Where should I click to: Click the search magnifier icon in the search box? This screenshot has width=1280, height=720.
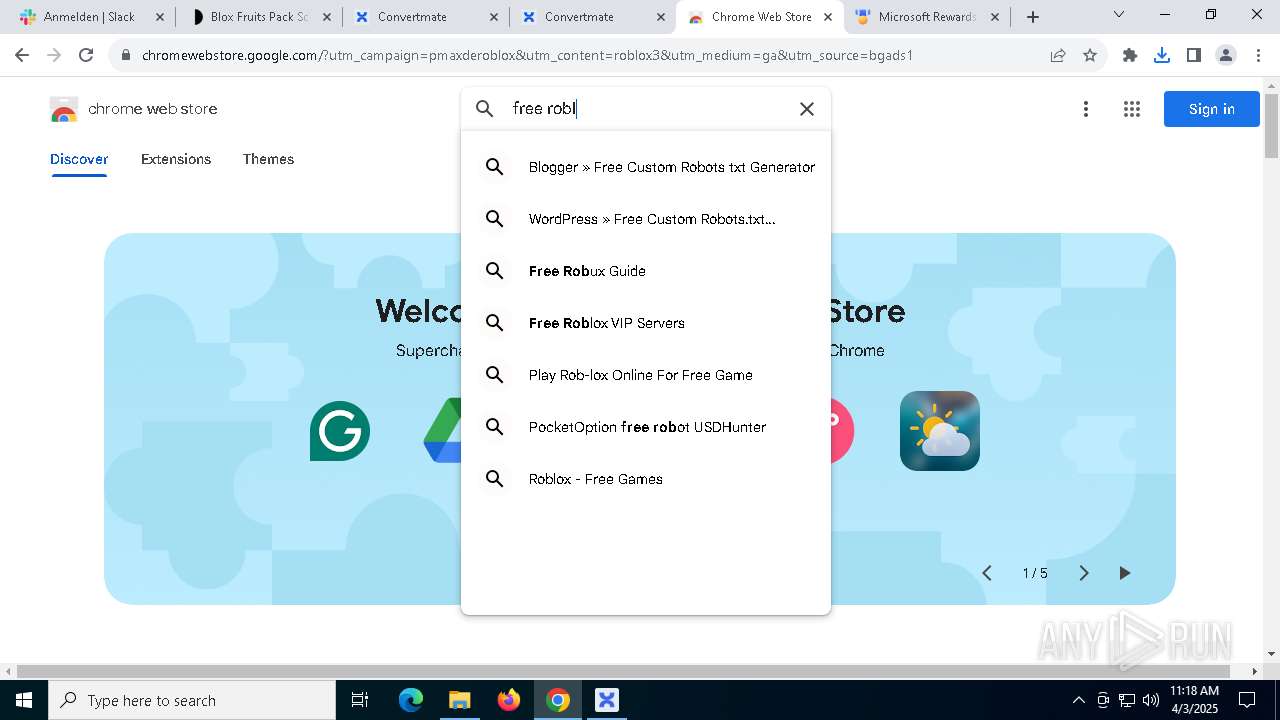(x=485, y=109)
